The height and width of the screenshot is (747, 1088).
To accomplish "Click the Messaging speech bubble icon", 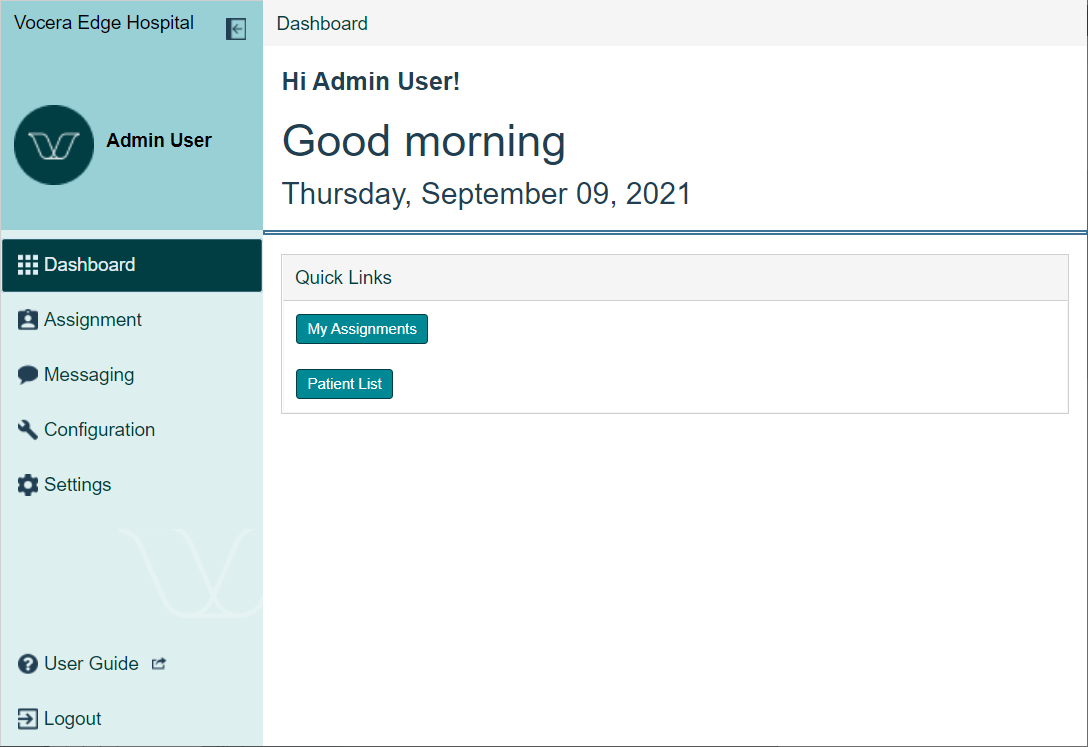I will 28,375.
